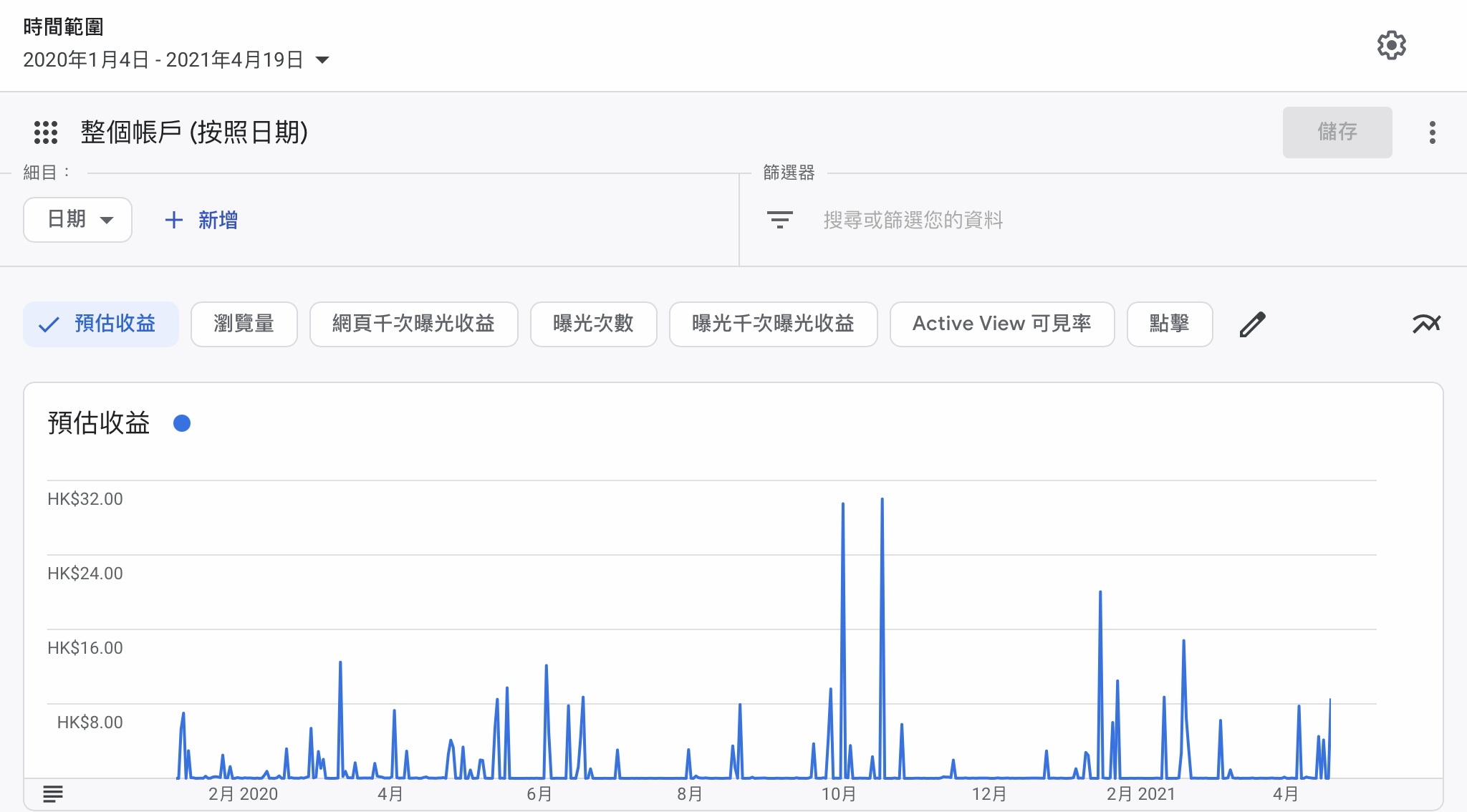Click the chart legend list icon
This screenshot has height=812, width=1467.
53,793
